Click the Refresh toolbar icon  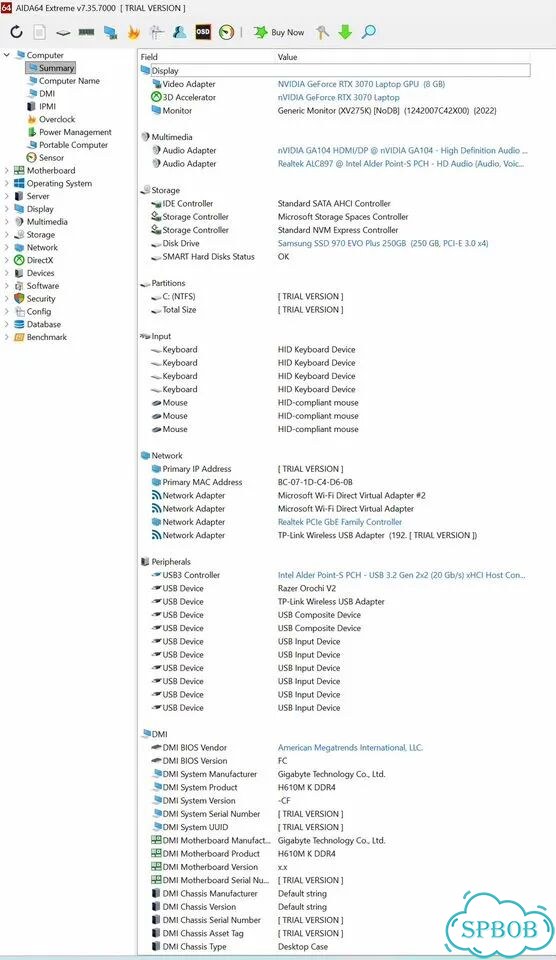click(17, 32)
